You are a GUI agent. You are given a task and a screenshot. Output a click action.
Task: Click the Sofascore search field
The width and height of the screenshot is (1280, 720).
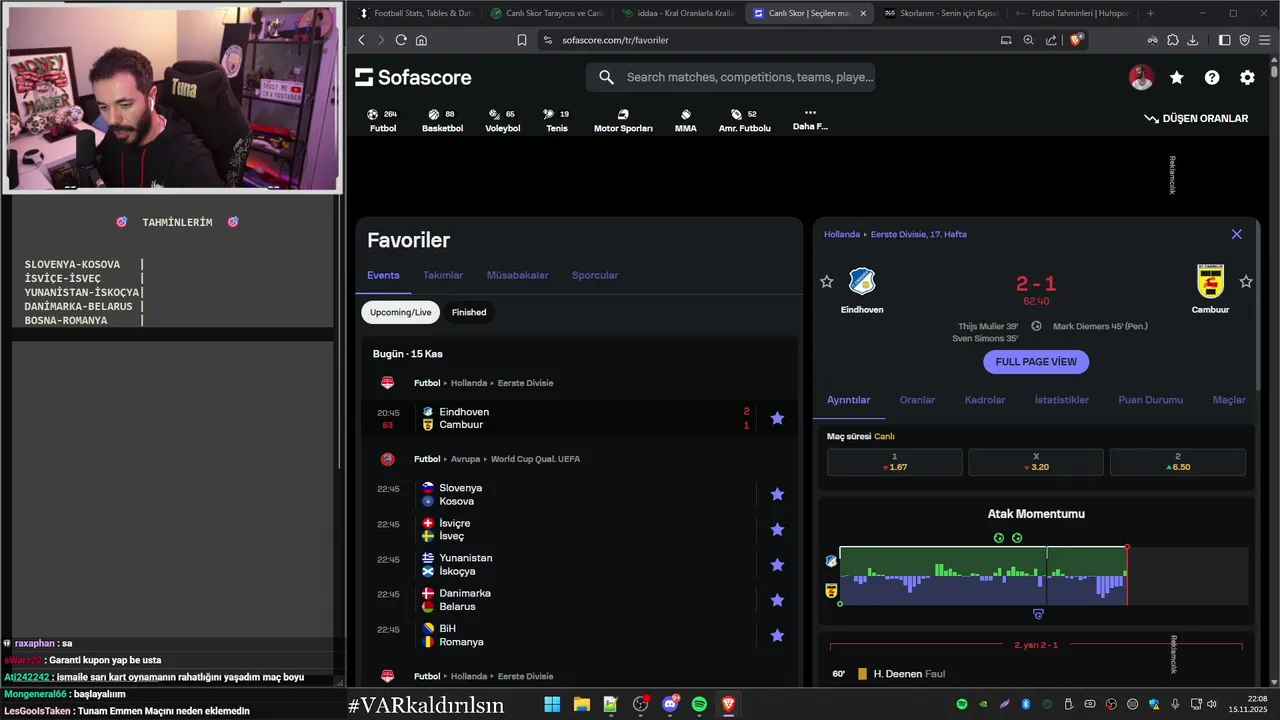pyautogui.click(x=731, y=77)
